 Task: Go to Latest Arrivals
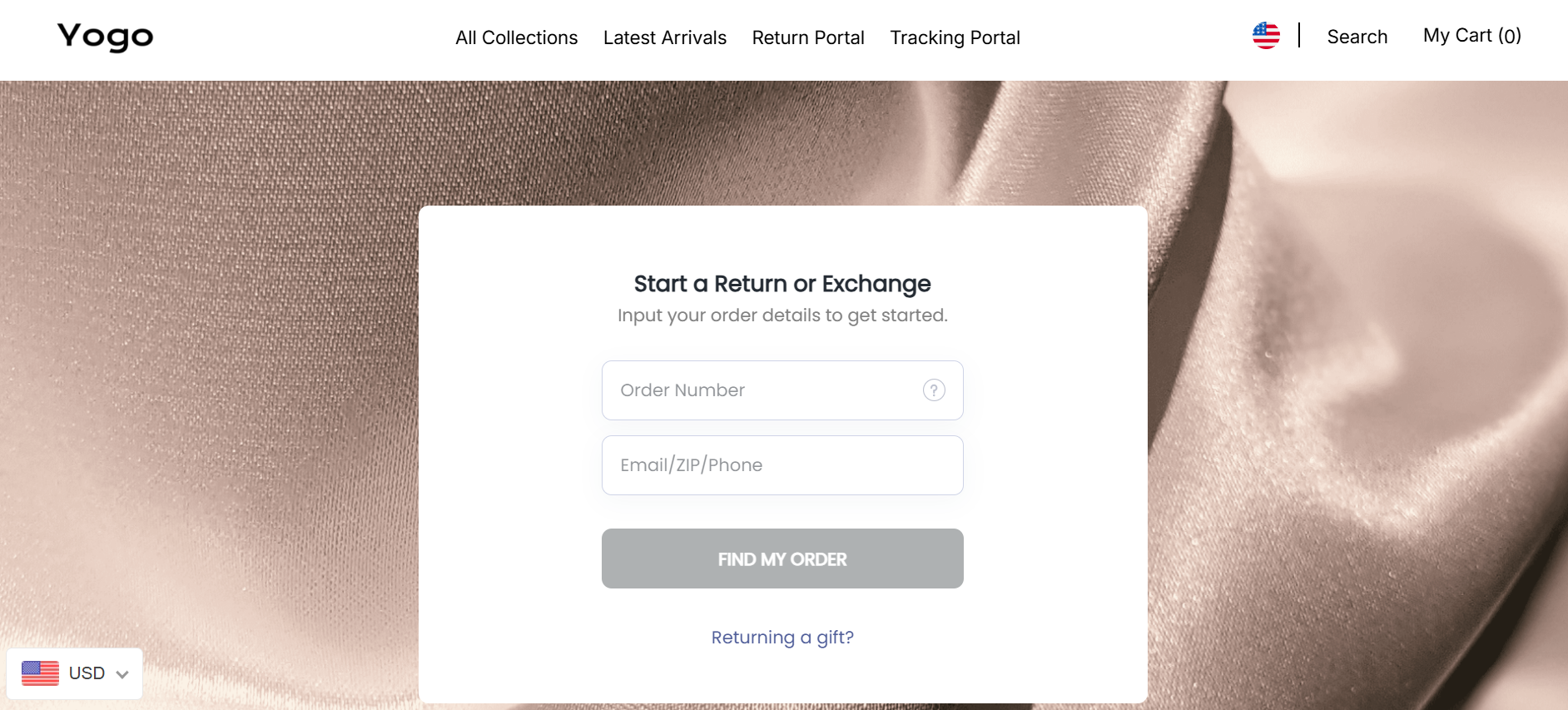click(x=664, y=37)
